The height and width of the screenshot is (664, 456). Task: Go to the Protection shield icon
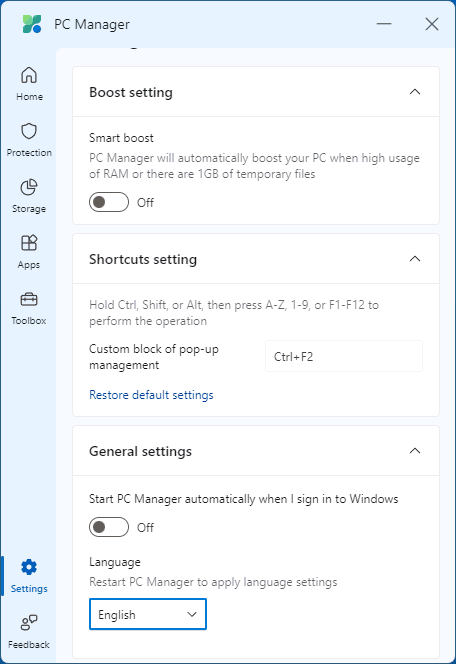tap(29, 131)
